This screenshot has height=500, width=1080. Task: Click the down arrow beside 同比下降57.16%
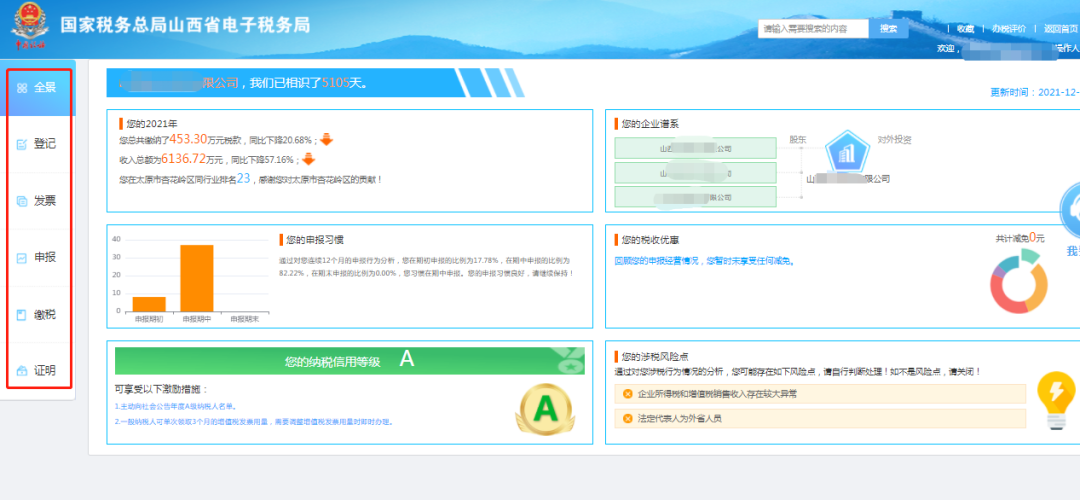point(309,159)
